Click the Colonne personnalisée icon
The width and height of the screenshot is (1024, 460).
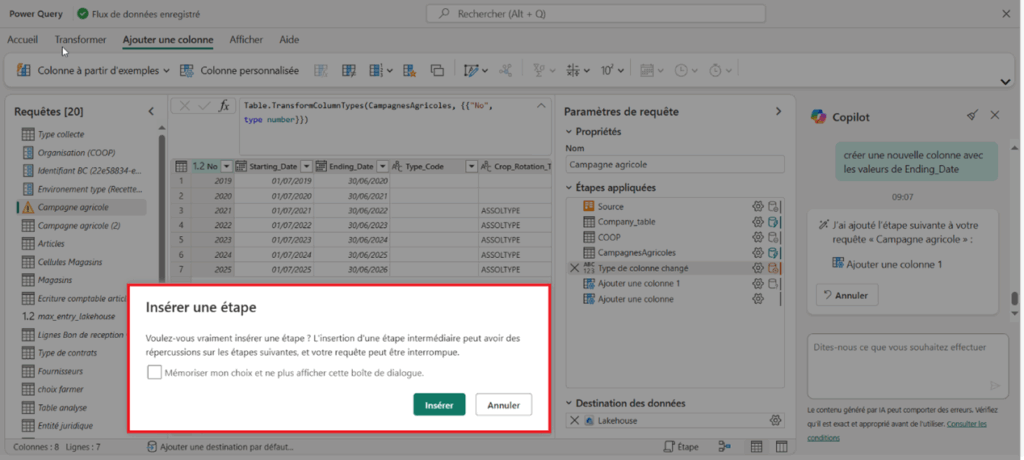point(188,71)
